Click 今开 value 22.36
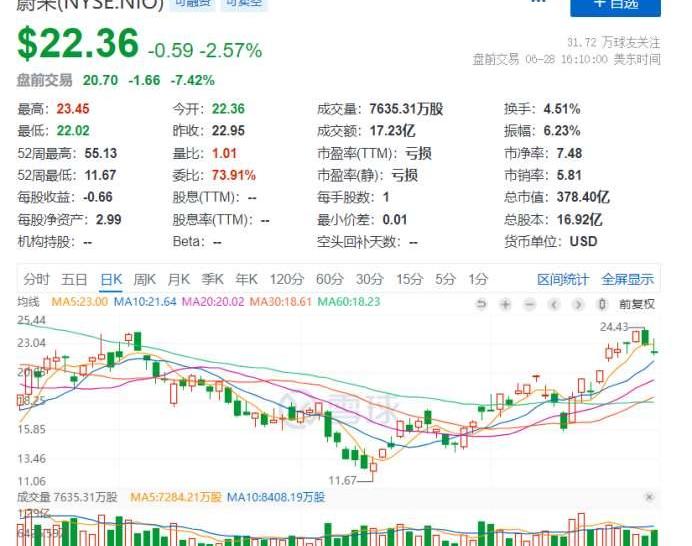692x546 pixels. tap(228, 109)
